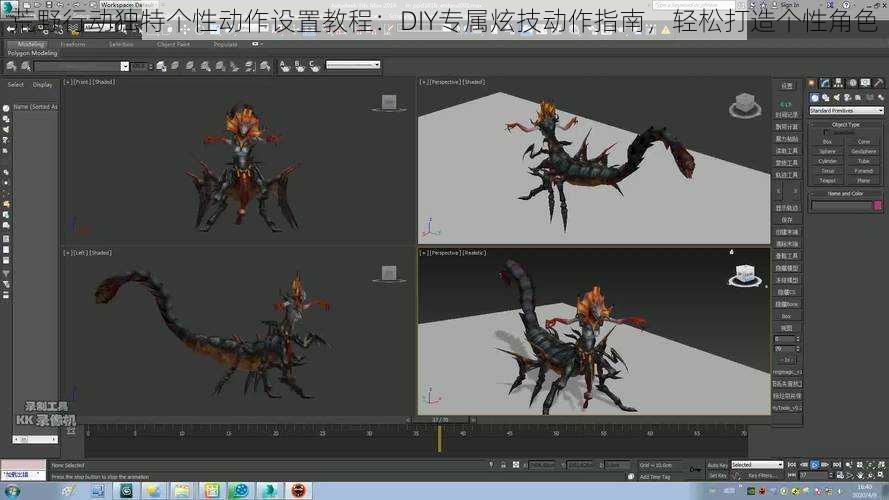Toggle Absolute/Offset transform mode icon
This screenshot has width=889, height=500.
[x=516, y=465]
